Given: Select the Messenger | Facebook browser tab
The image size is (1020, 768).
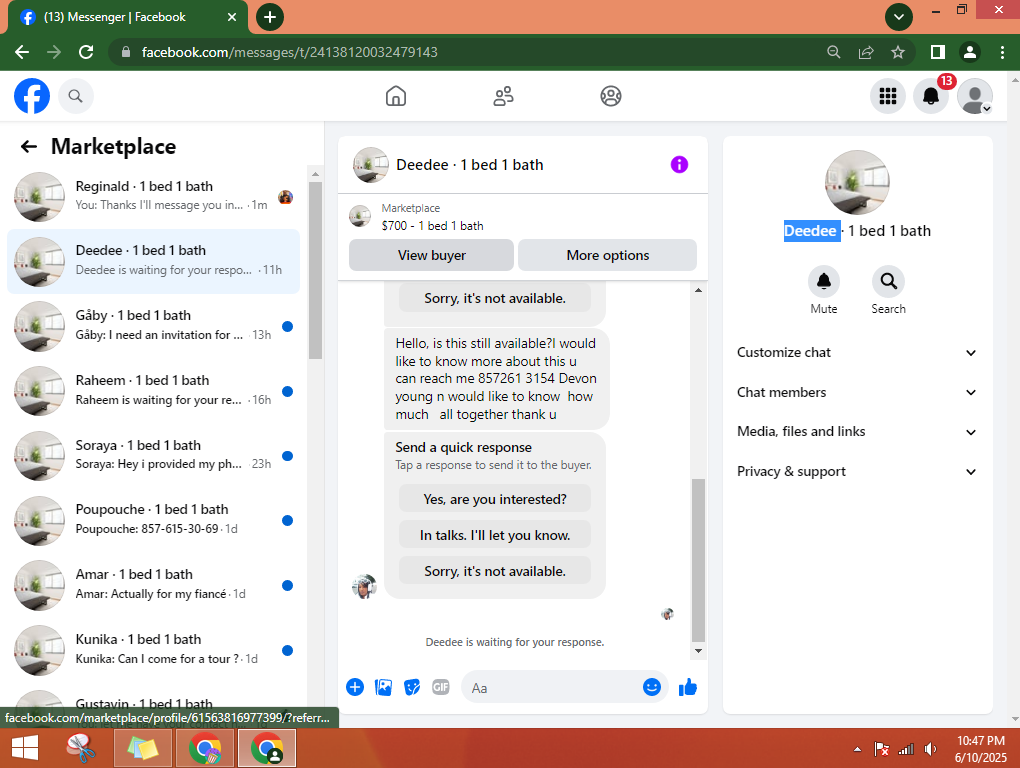Looking at the screenshot, I should (x=128, y=18).
